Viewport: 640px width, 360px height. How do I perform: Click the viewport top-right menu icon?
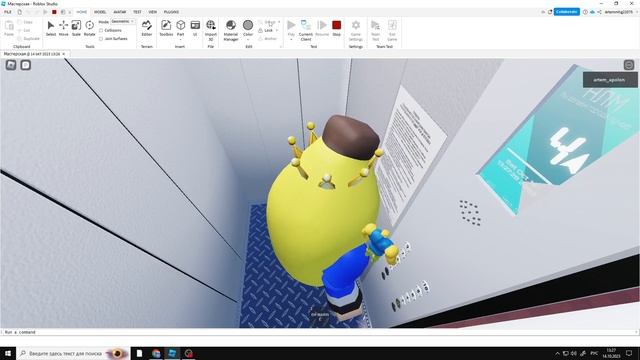(x=629, y=65)
